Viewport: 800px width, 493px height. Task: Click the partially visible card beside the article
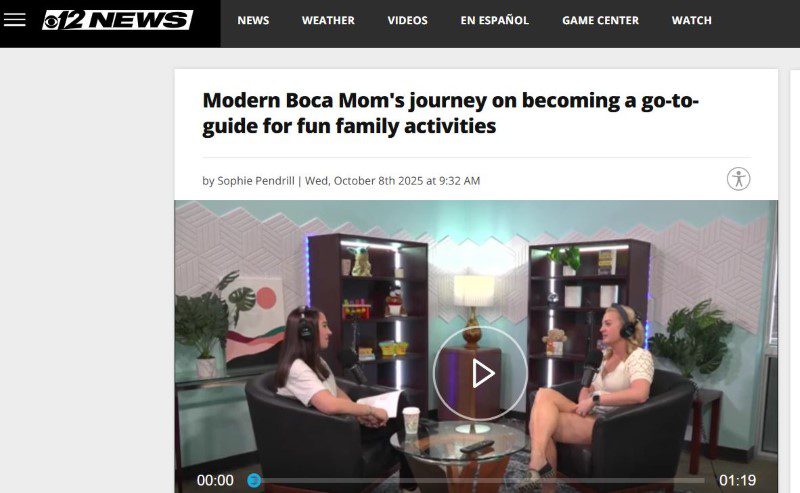[x=795, y=281]
